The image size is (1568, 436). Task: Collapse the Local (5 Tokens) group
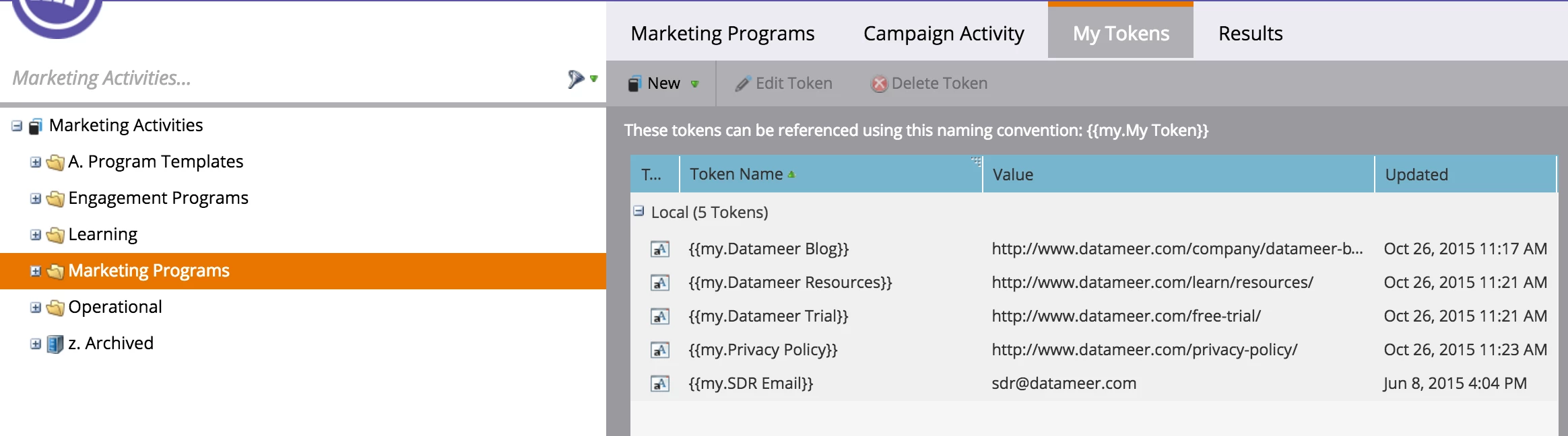click(639, 212)
